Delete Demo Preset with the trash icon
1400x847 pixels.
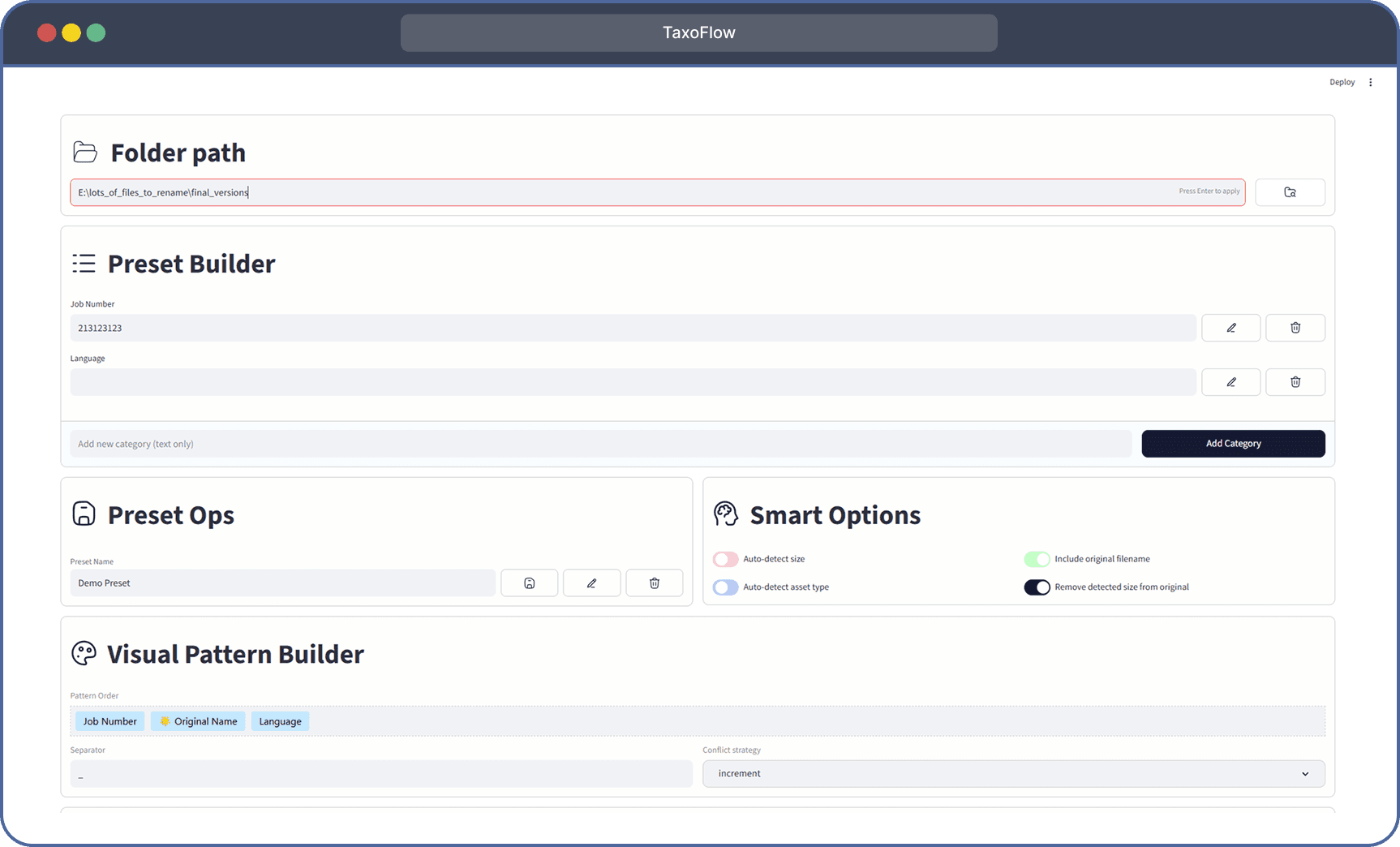pos(654,583)
